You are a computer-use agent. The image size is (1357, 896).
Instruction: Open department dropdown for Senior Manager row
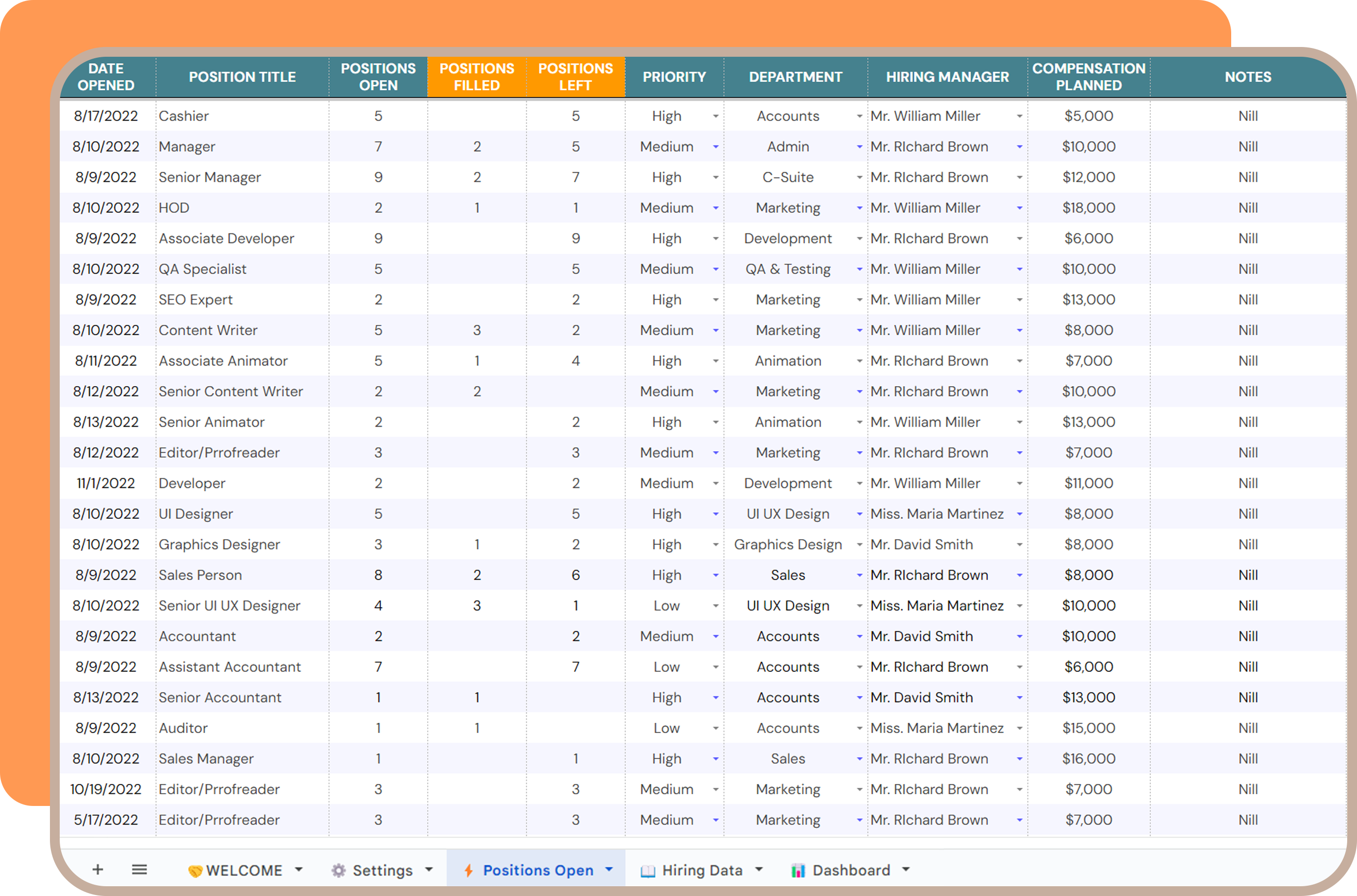(x=859, y=177)
